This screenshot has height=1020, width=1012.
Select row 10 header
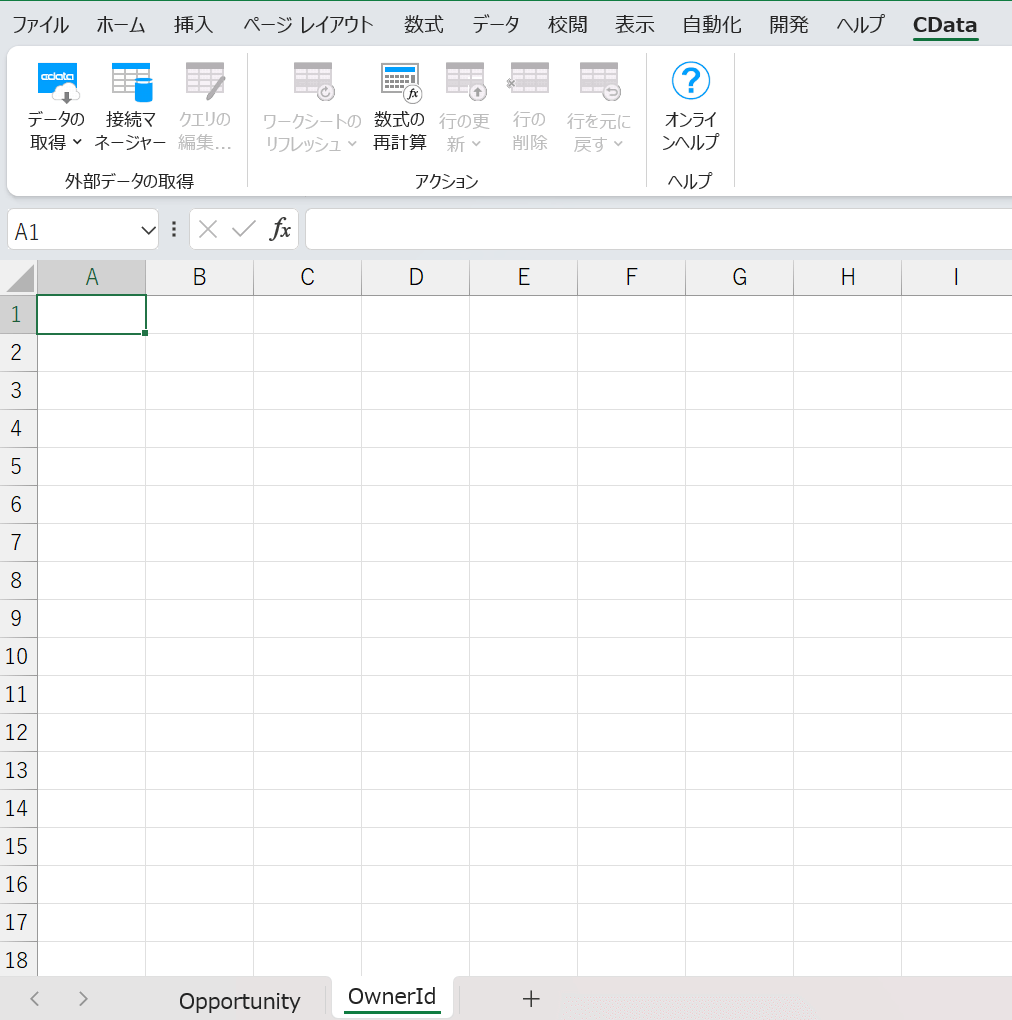click(18, 656)
